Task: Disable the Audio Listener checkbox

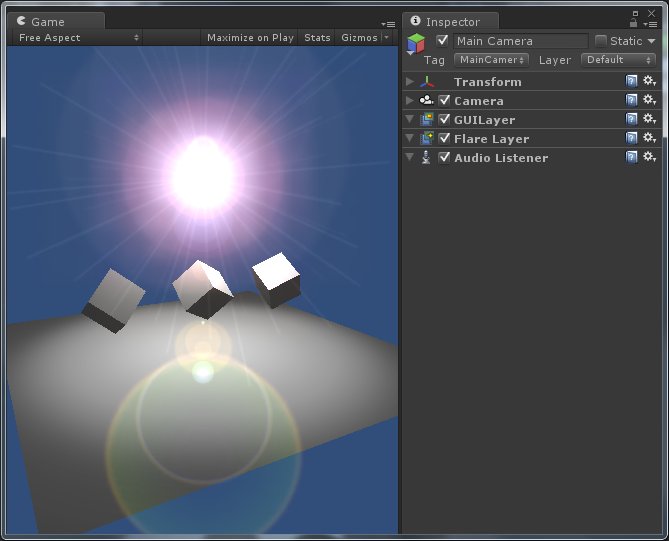Action: (444, 157)
